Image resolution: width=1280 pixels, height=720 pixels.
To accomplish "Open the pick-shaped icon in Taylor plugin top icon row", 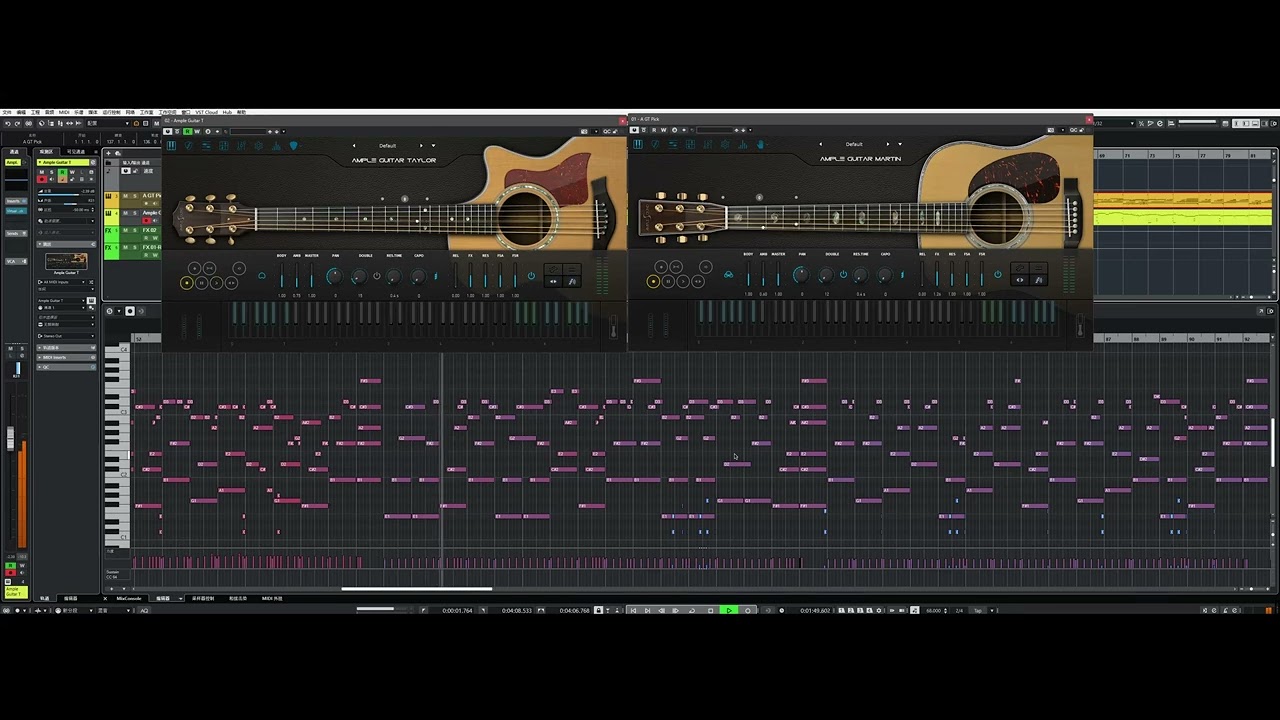I will click(x=293, y=146).
